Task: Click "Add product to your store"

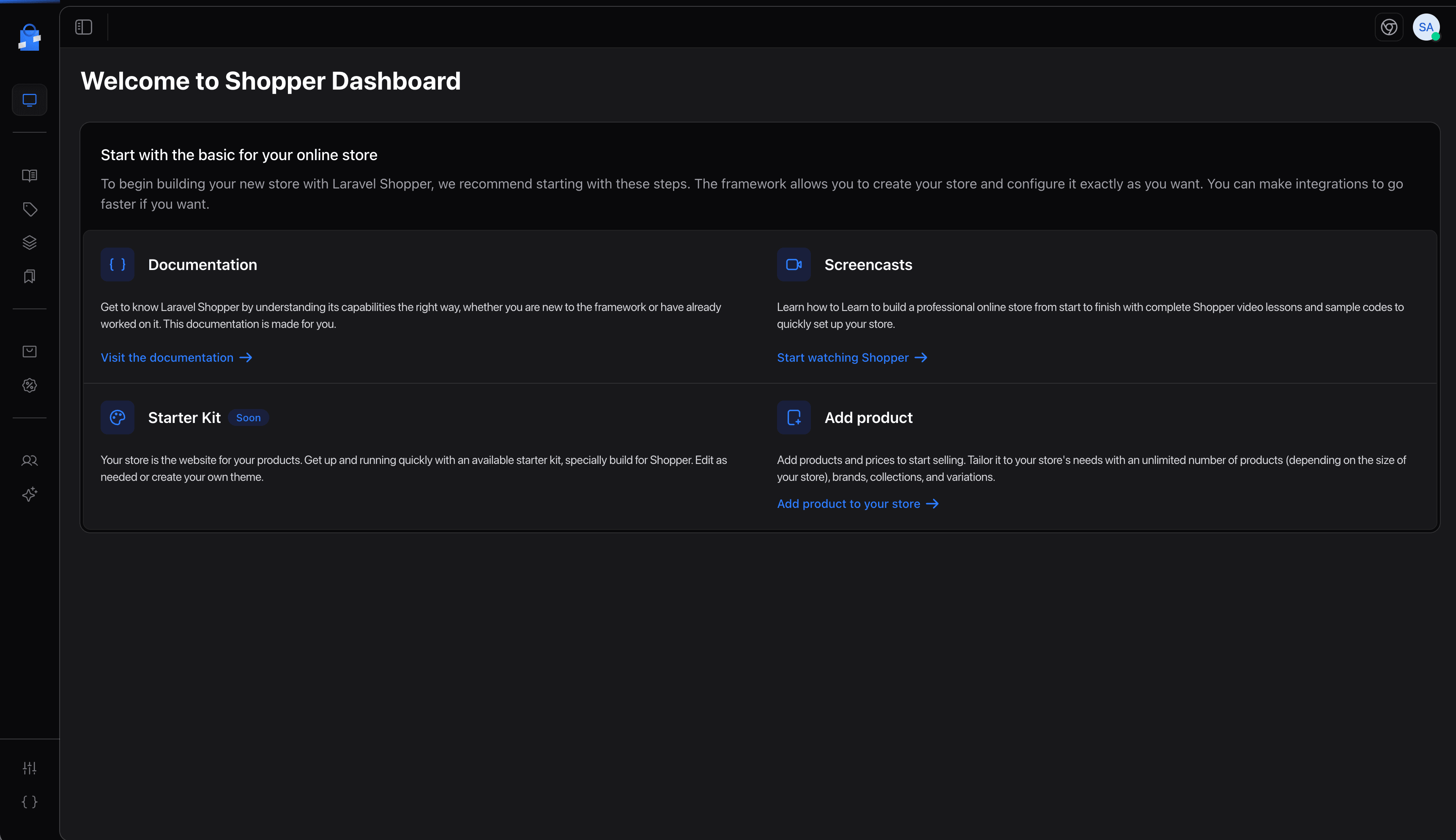Action: [848, 504]
